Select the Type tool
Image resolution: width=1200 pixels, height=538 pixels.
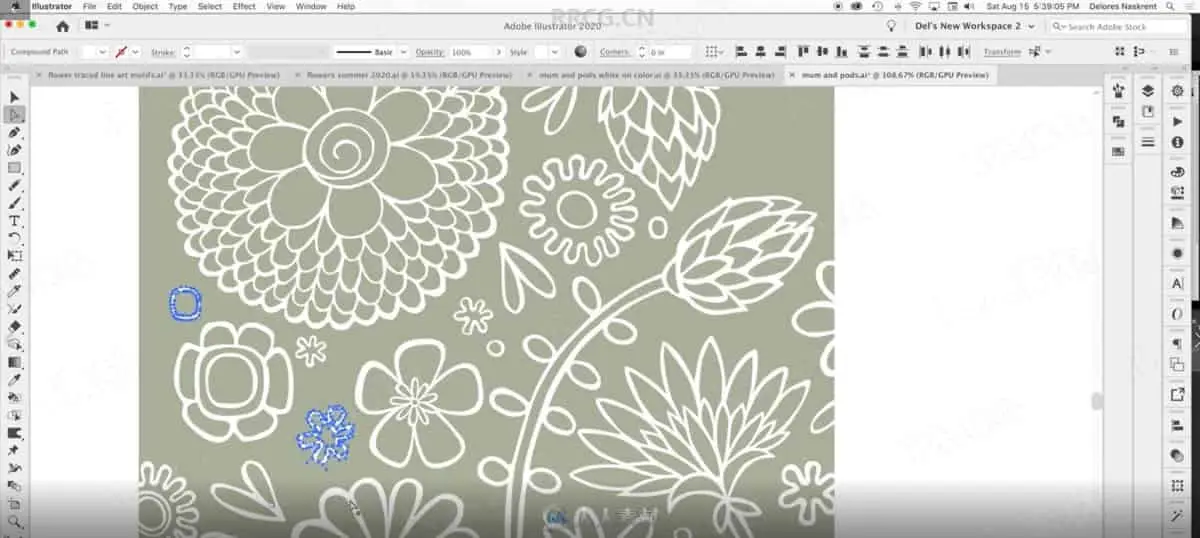point(15,220)
